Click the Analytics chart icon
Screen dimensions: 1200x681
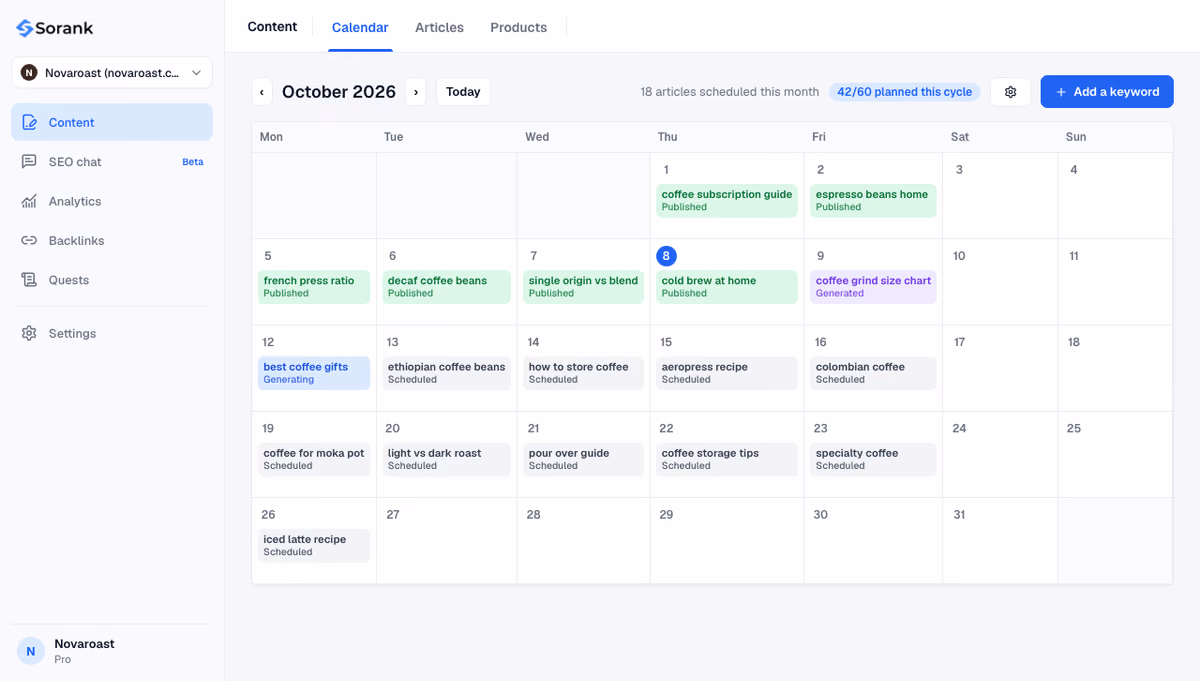tap(29, 201)
